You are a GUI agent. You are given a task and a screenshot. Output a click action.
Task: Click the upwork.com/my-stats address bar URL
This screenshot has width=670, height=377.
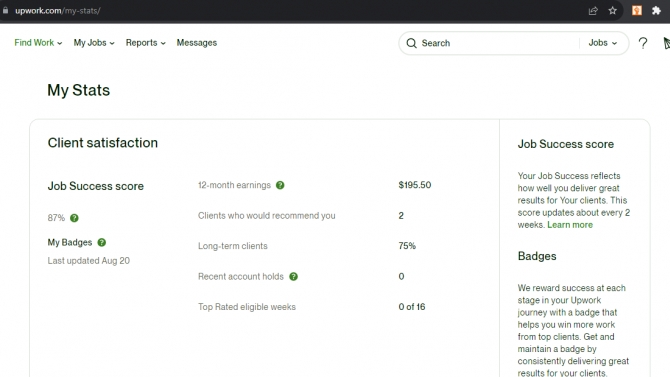(58, 11)
